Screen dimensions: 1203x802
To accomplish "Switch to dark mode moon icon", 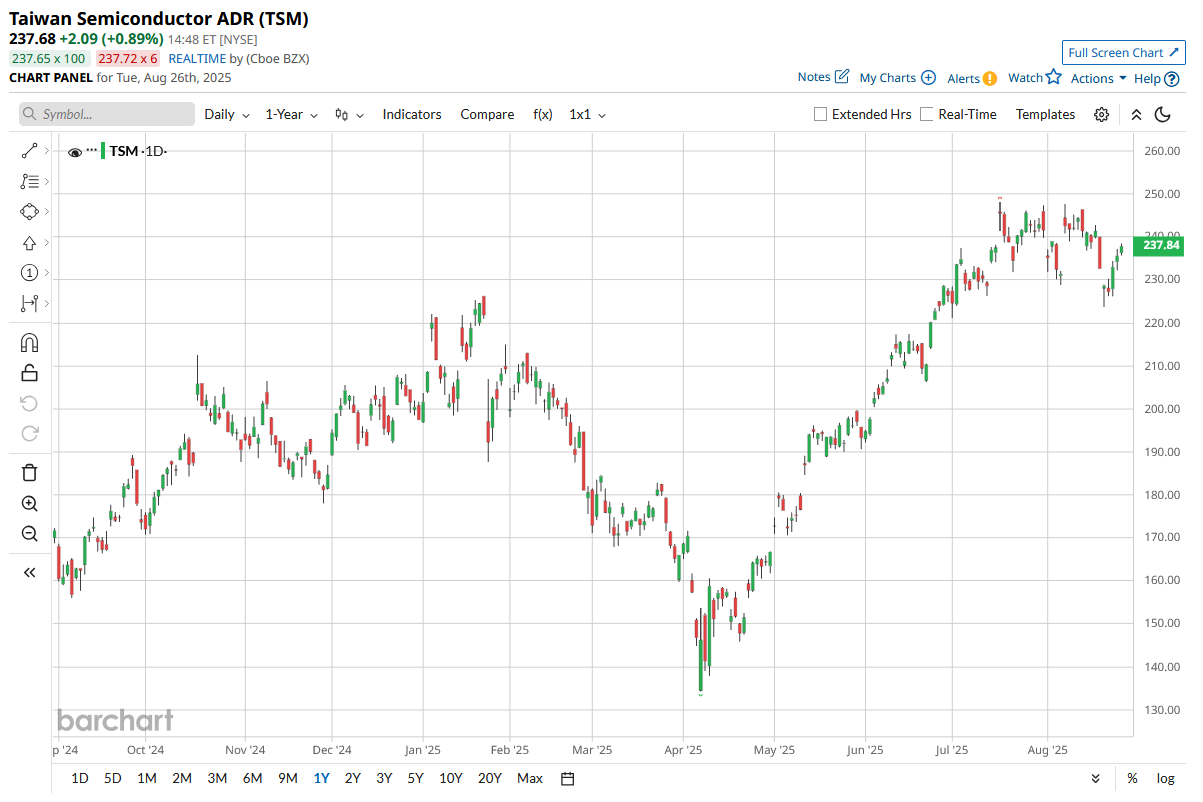I will coord(1162,114).
